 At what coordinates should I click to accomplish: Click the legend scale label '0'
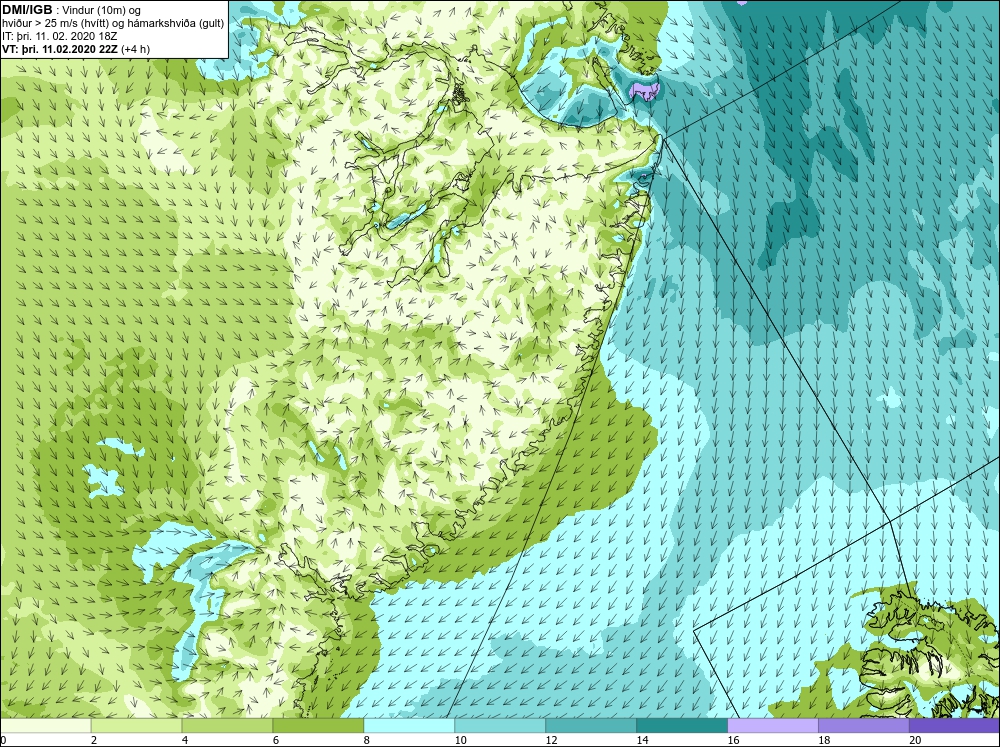pyautogui.click(x=4, y=740)
